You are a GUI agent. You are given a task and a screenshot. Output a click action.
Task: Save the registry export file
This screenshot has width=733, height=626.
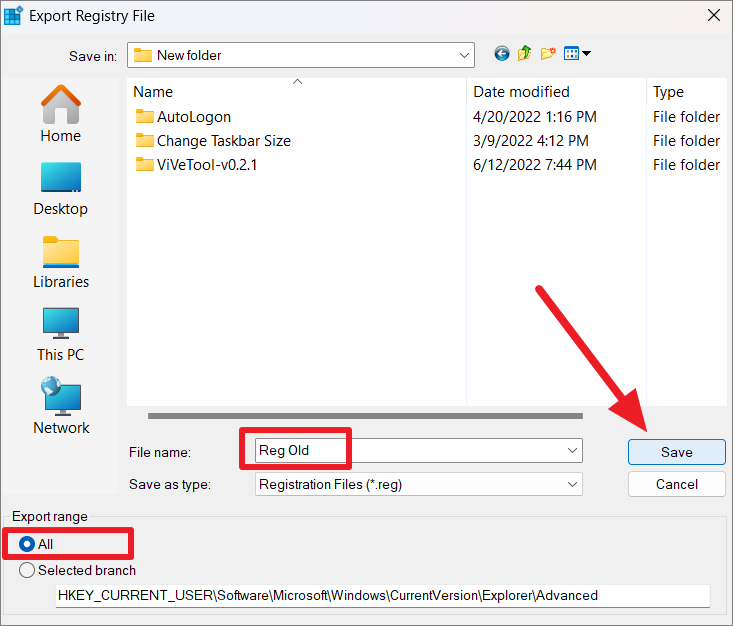pyautogui.click(x=676, y=452)
